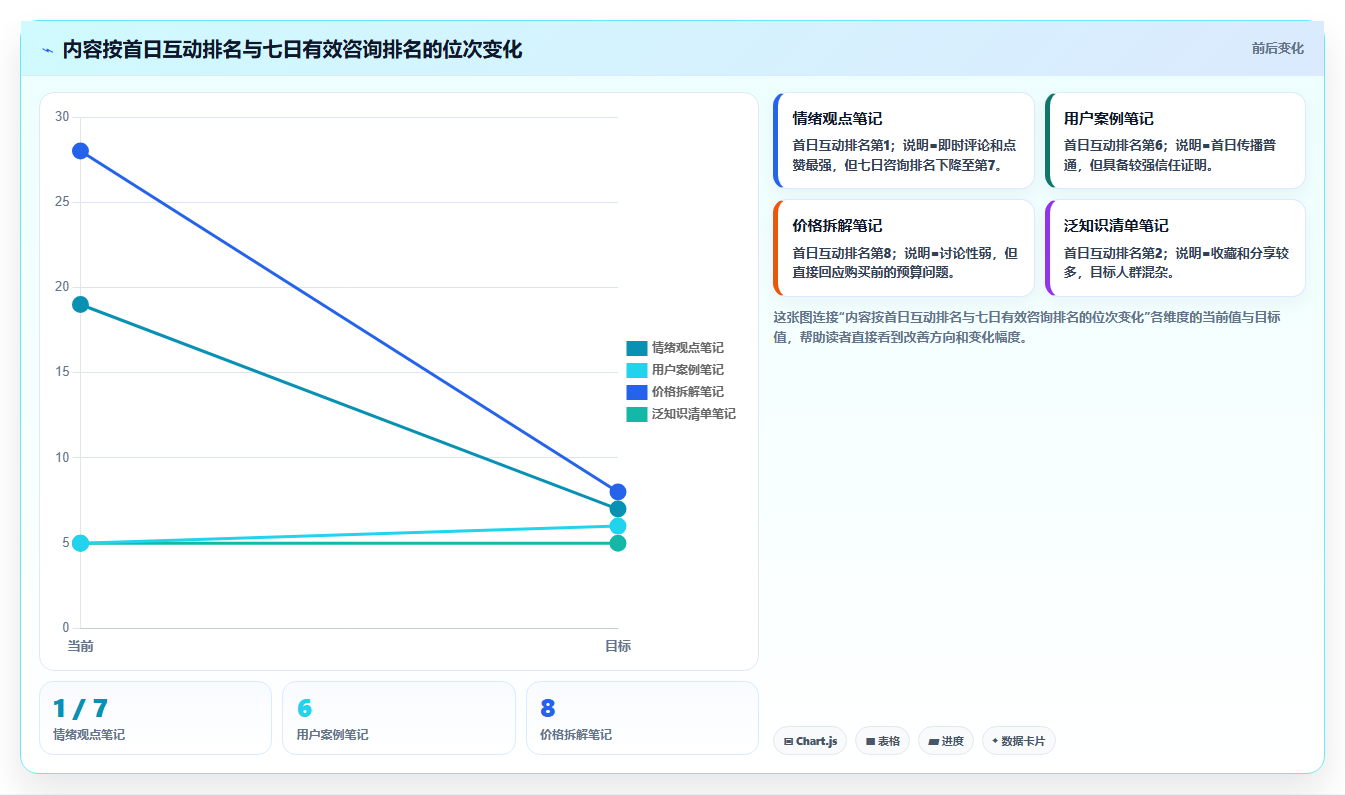
Task: Click the 当前 x-axis label
Action: 80,646
